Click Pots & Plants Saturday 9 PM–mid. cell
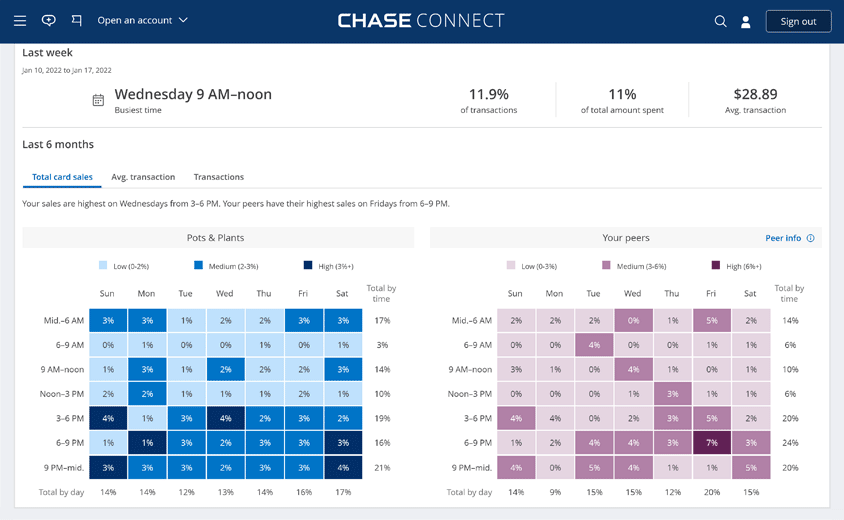 [343, 467]
